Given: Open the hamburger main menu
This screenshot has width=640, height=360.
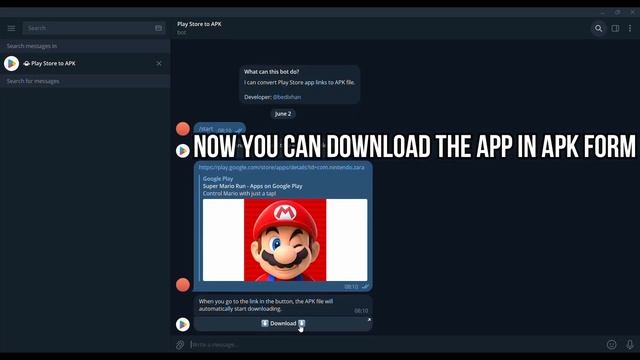Looking at the screenshot, I should 11,28.
